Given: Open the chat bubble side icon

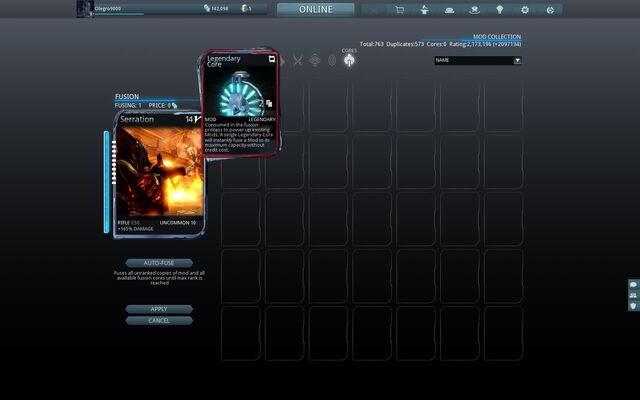Looking at the screenshot, I should pyautogui.click(x=633, y=284).
